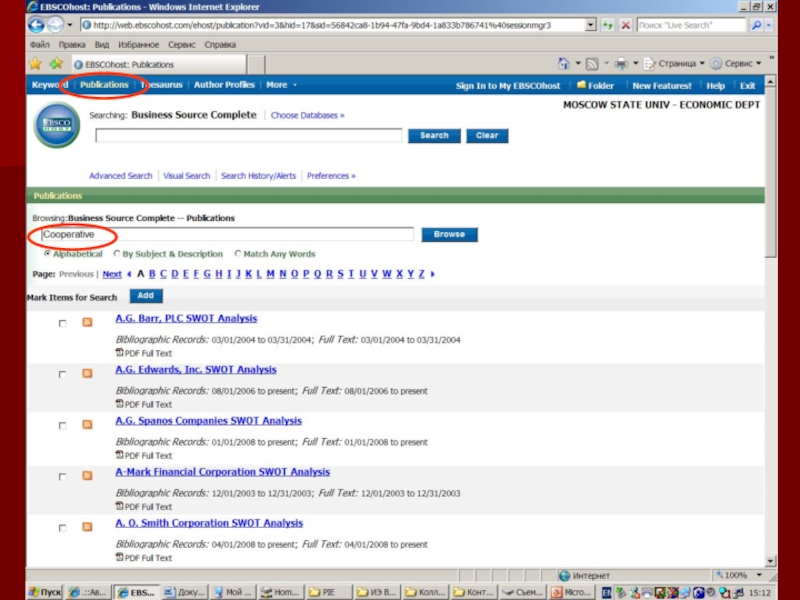Screen dimensions: 800x600
Task: Click the Live Search magnifier icon
Action: pos(757,25)
